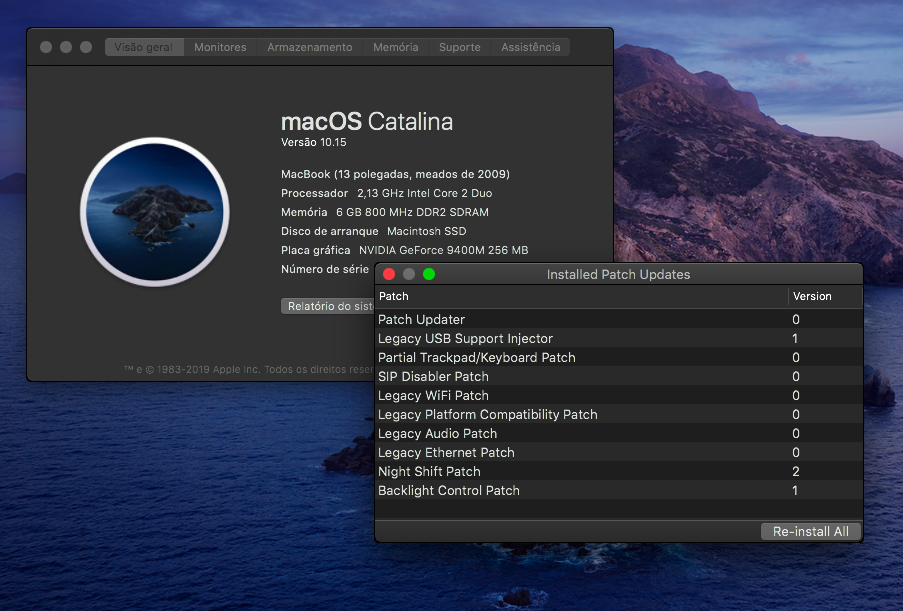Click version value 1 for Backlight Control Patch
903x611 pixels.
[795, 491]
